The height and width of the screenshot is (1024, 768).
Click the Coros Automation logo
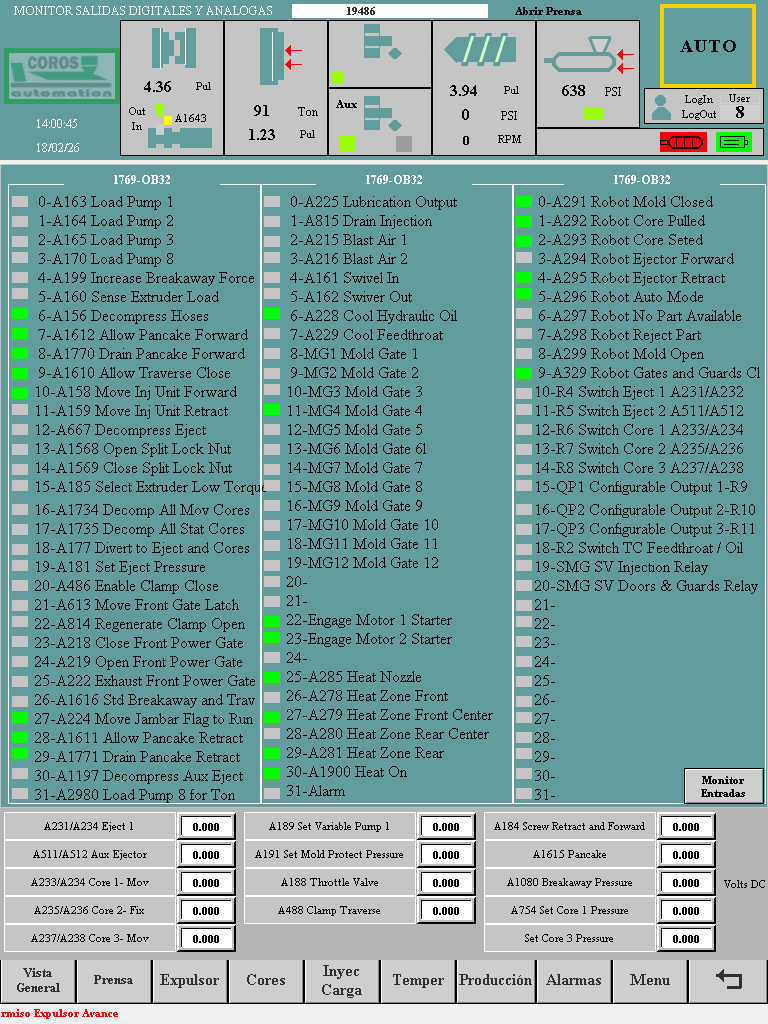pos(60,76)
